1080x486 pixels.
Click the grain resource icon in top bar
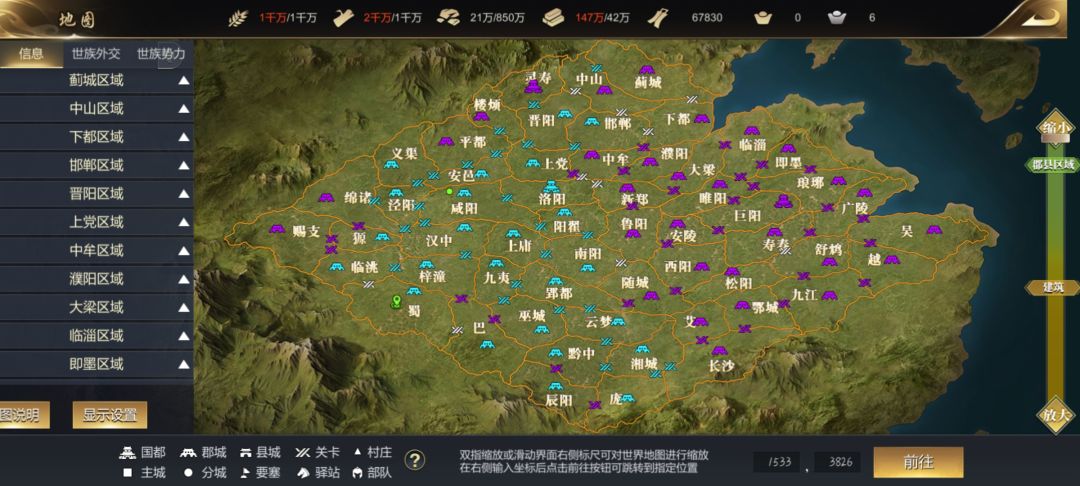point(238,18)
